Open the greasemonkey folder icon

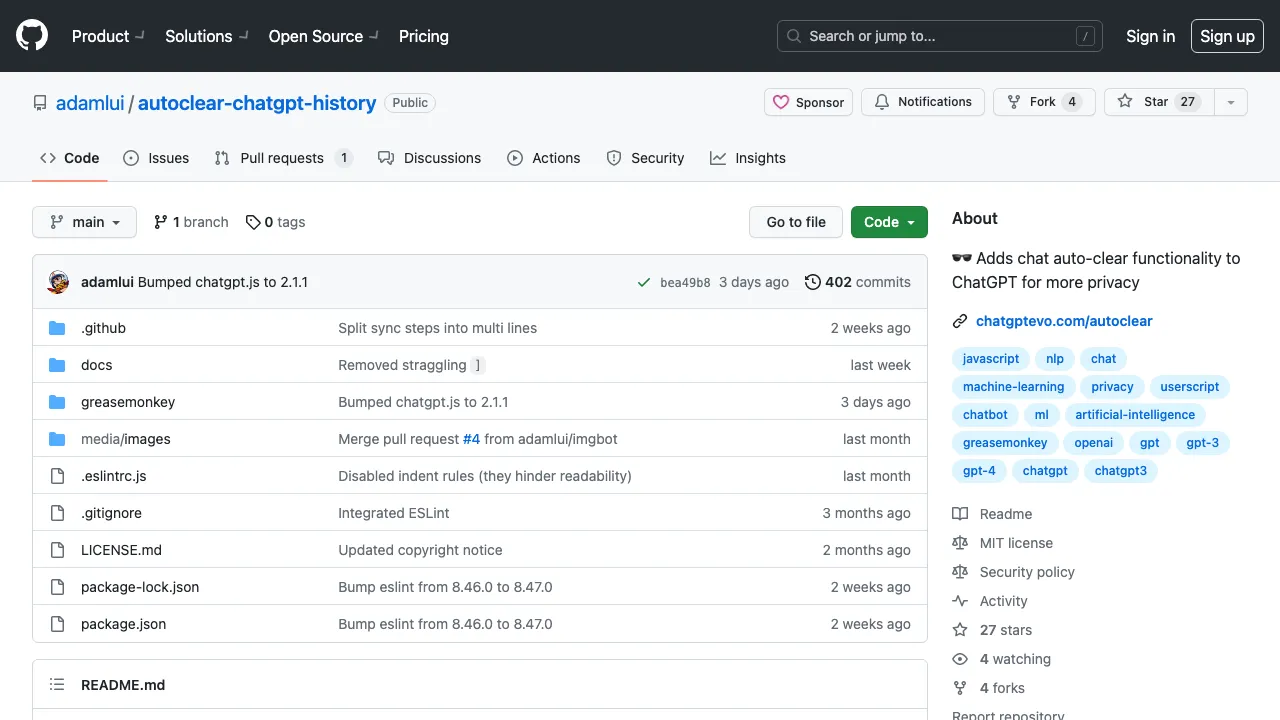pyautogui.click(x=58, y=401)
